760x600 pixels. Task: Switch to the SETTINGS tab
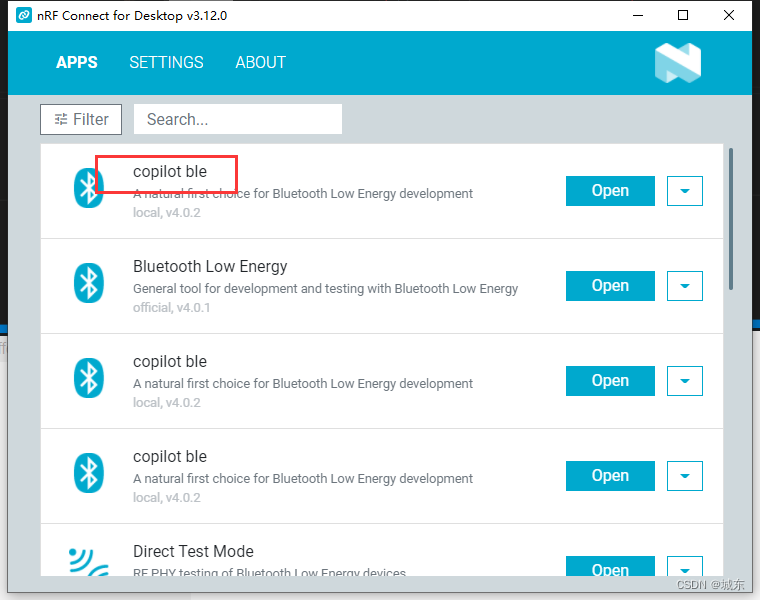[166, 63]
